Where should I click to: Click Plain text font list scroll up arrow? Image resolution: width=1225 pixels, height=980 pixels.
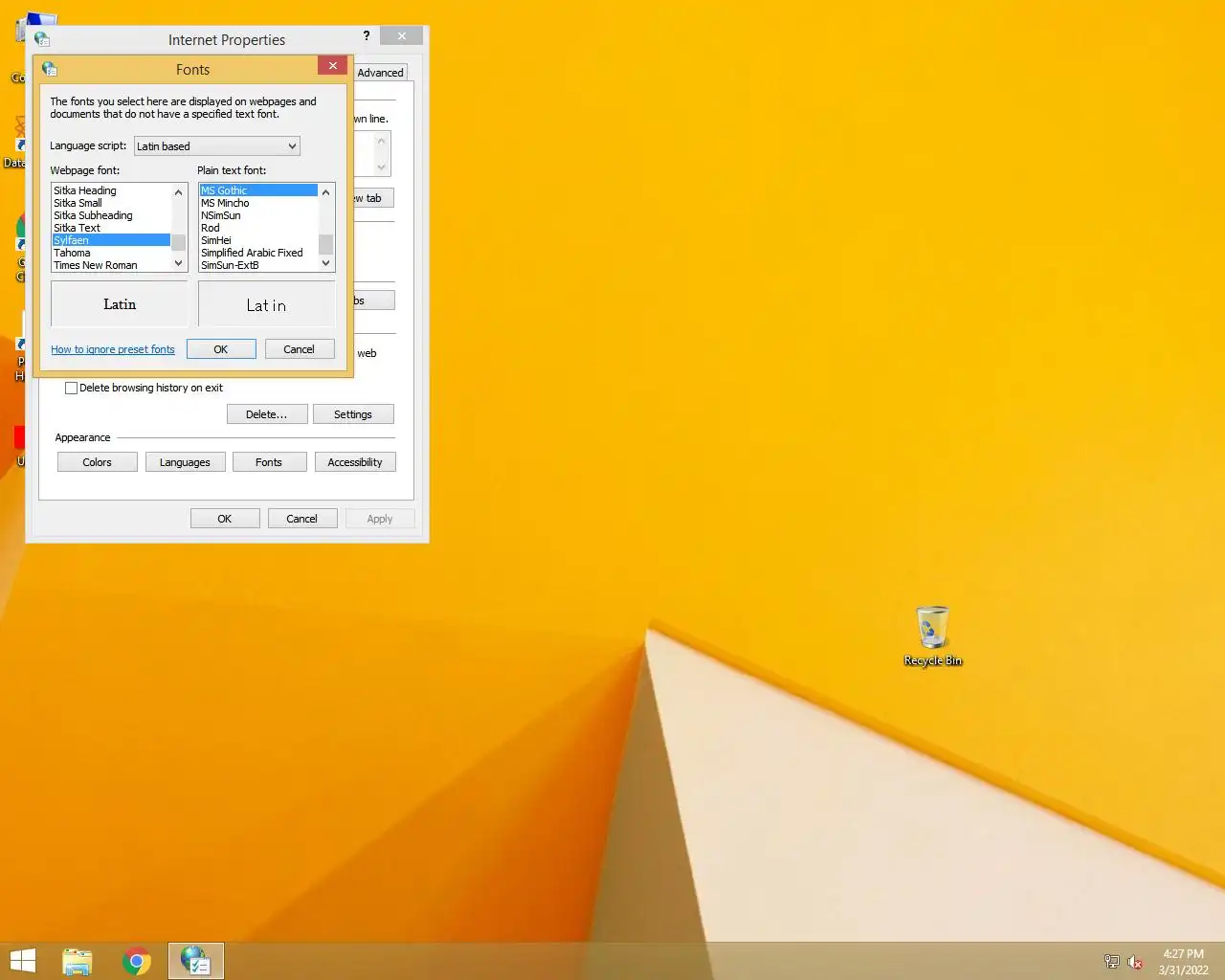[x=325, y=192]
